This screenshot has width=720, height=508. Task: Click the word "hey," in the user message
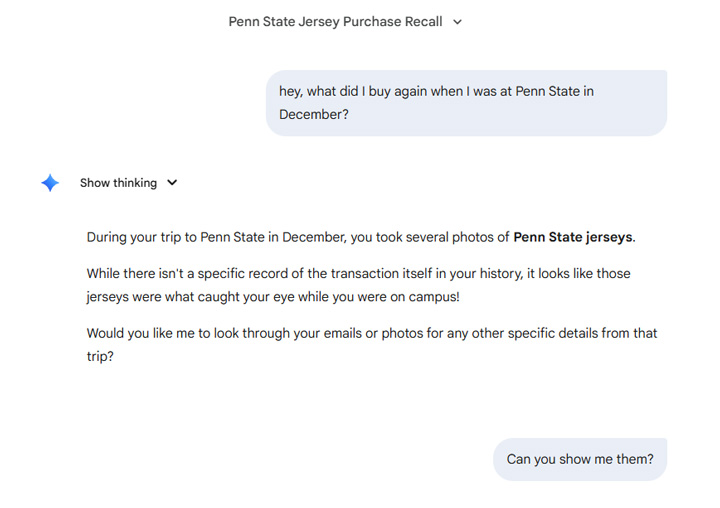click(291, 91)
